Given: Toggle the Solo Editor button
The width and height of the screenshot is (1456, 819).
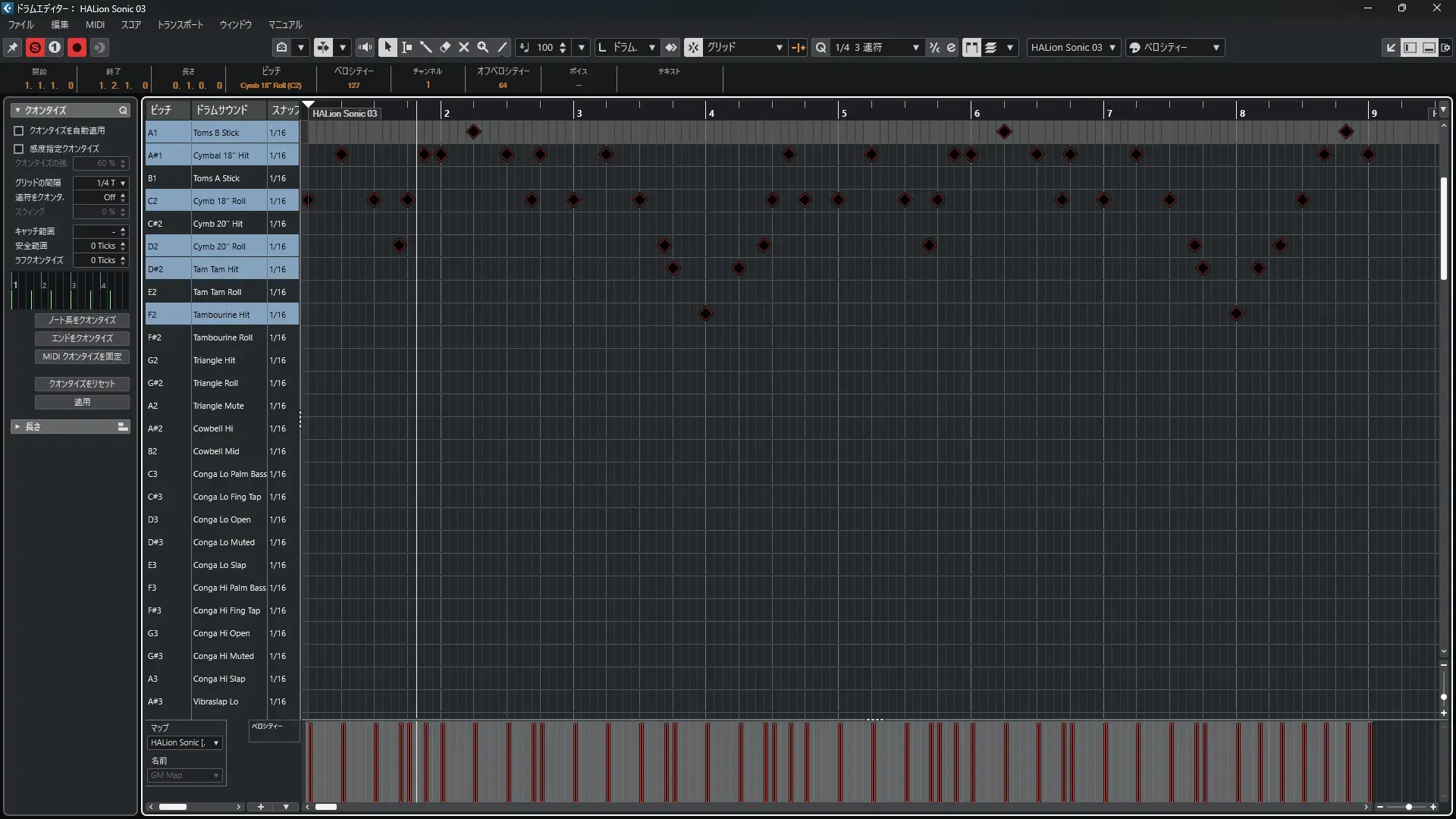Looking at the screenshot, I should (x=35, y=47).
